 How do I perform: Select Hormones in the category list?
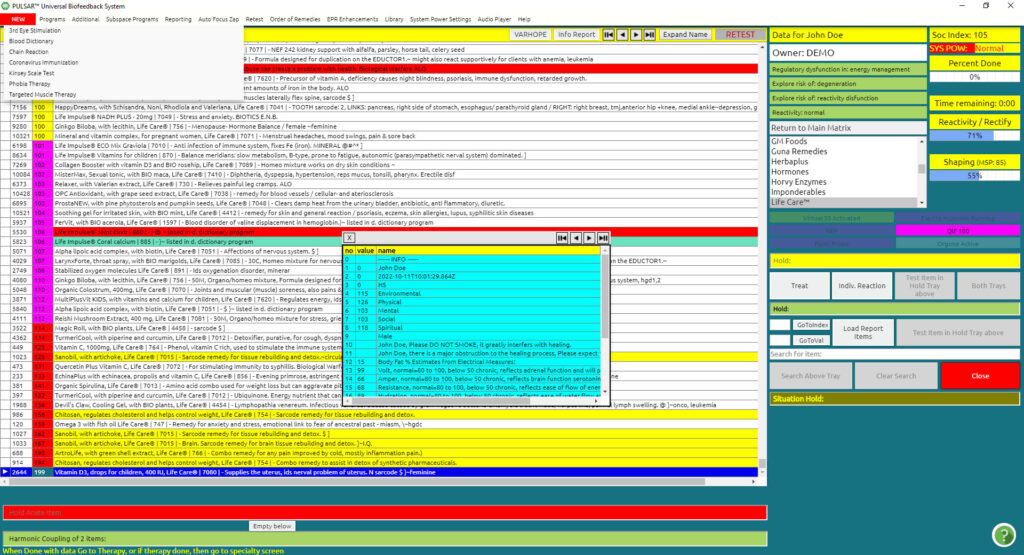click(x=790, y=172)
